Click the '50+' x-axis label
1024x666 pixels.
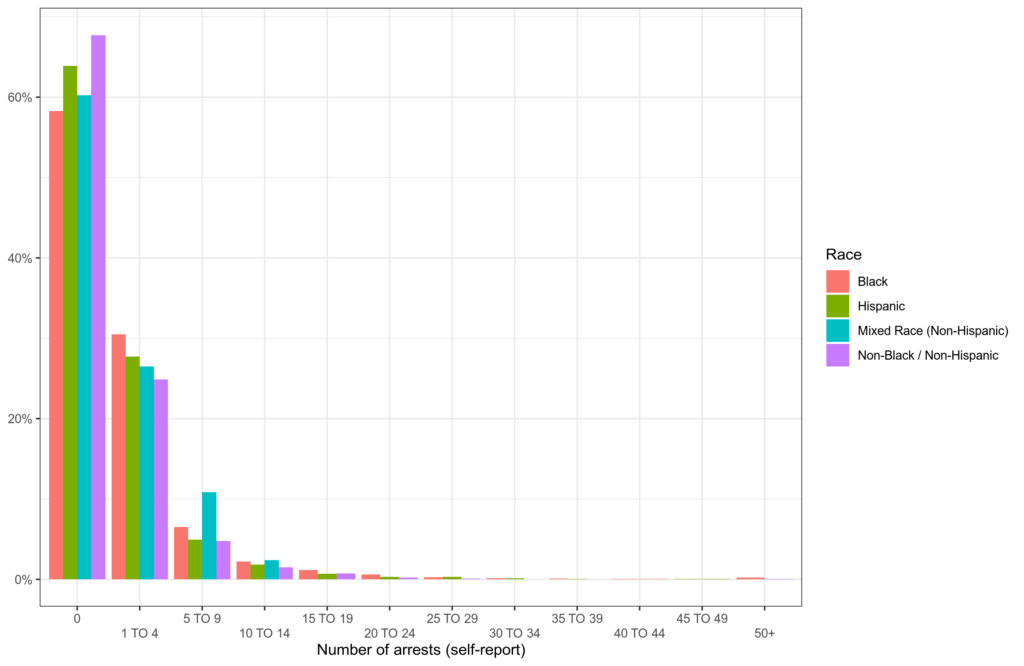click(x=765, y=633)
